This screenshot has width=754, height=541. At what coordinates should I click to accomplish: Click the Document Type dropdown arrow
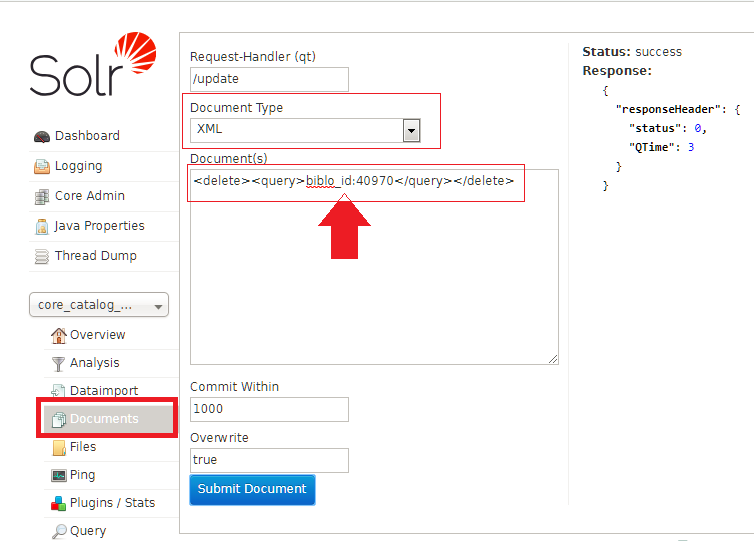click(412, 130)
